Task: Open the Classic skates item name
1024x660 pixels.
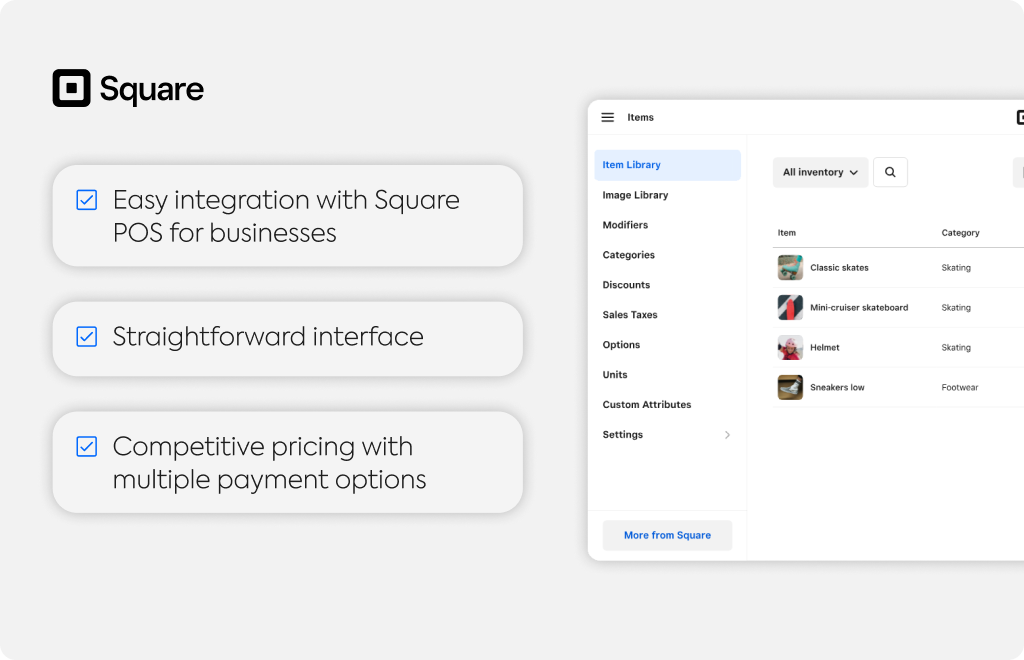Action: point(839,268)
